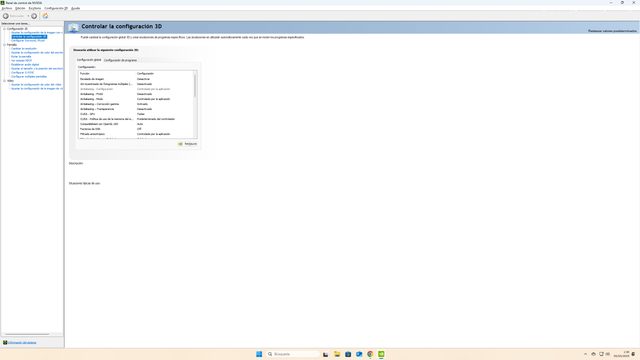
Task: Select the Factores de DSR row
Action: [x=137, y=129]
